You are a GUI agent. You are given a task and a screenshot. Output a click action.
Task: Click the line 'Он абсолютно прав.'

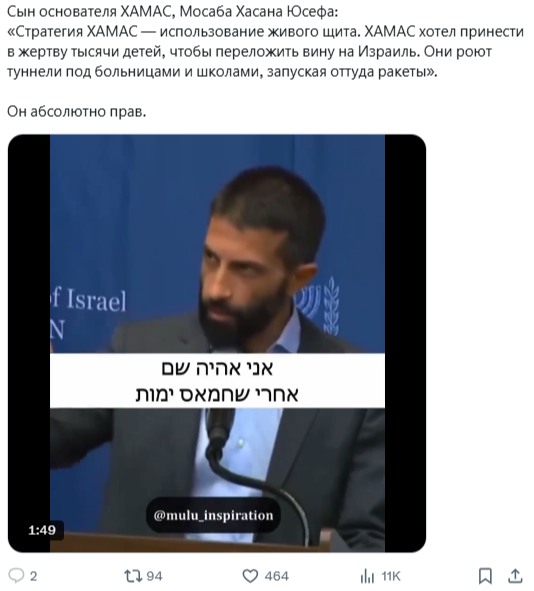(x=77, y=111)
